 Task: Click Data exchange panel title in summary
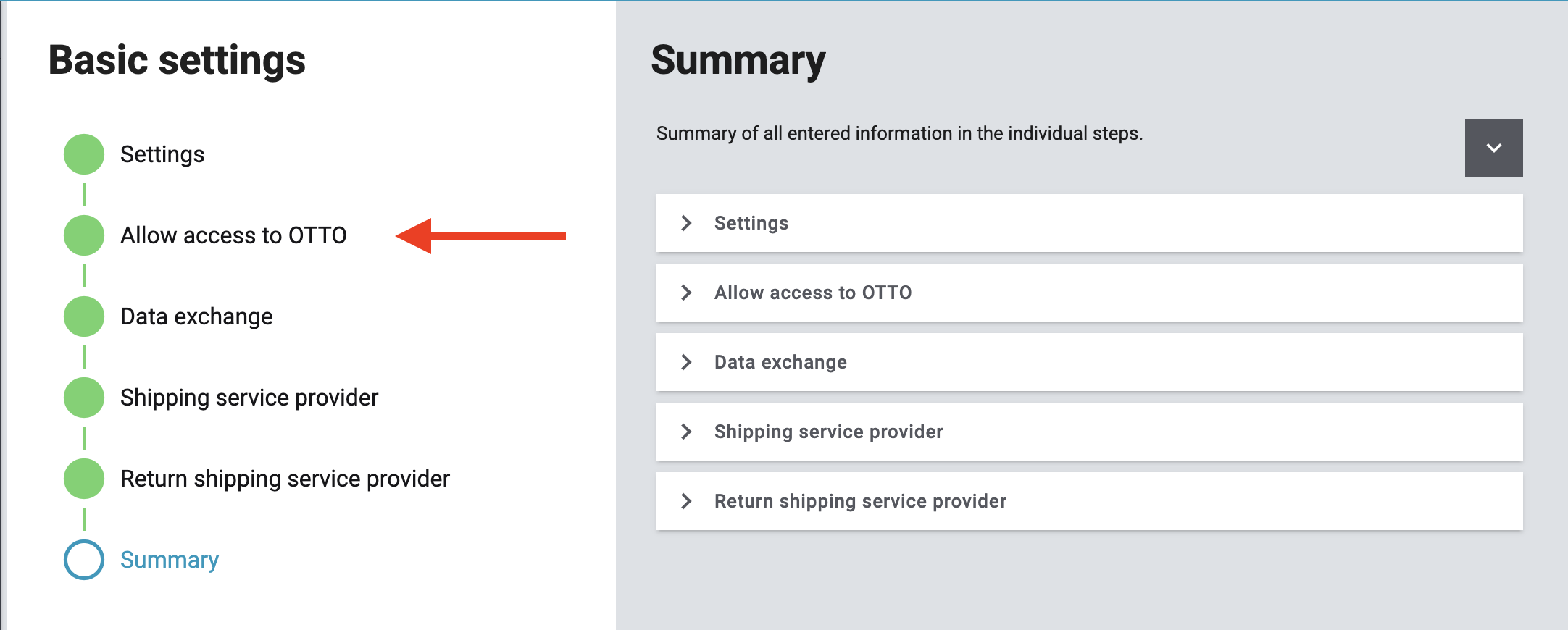click(x=780, y=362)
